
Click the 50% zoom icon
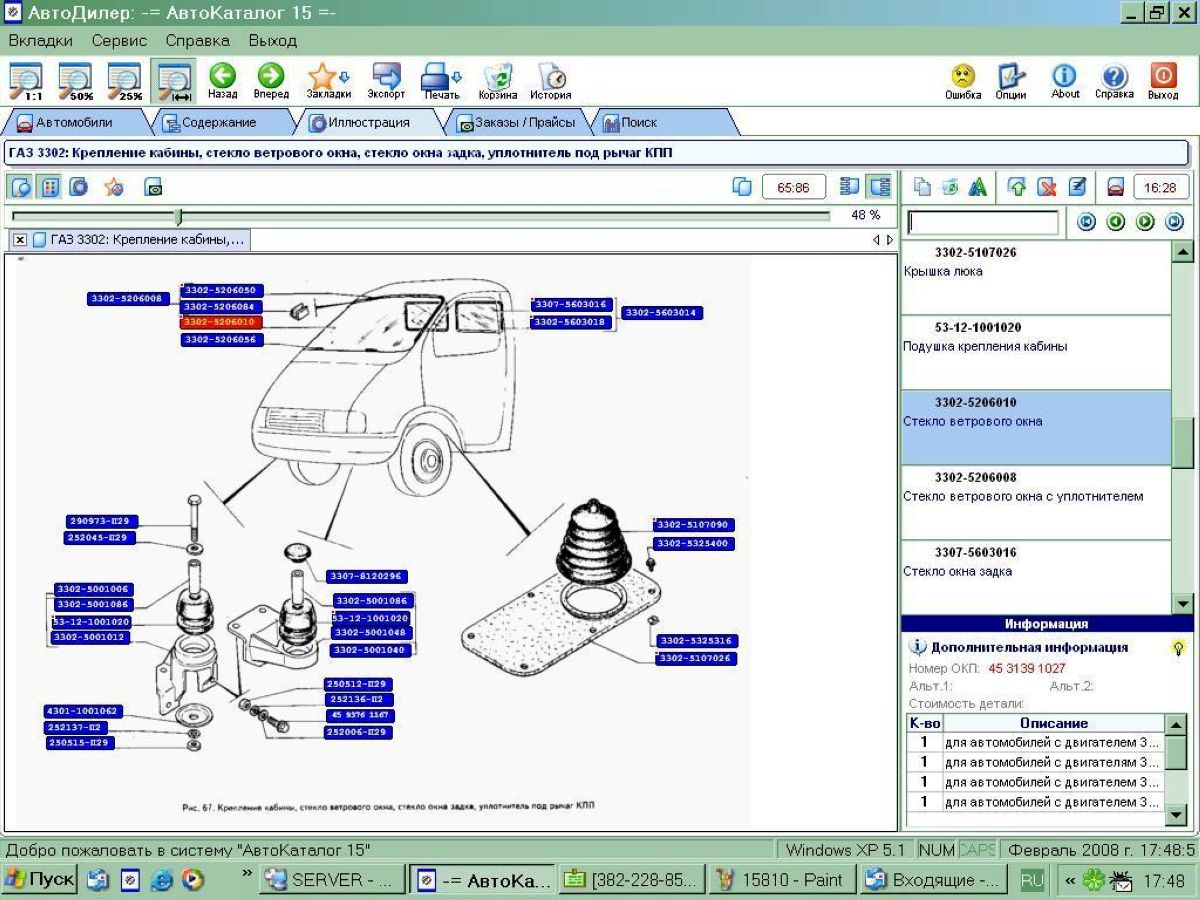coord(78,80)
